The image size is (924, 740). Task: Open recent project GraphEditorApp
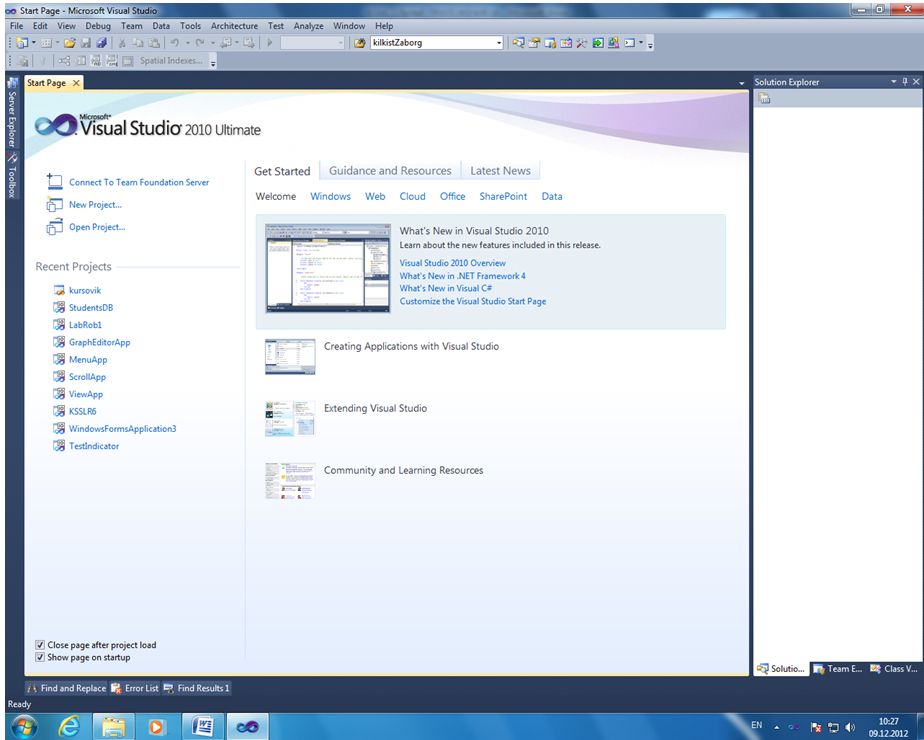coord(100,342)
